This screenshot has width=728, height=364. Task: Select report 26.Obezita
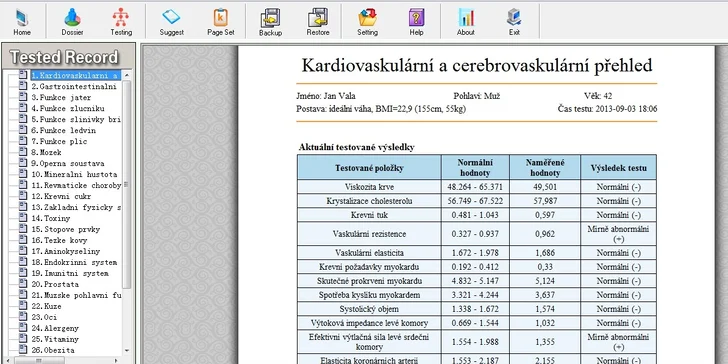[53, 350]
